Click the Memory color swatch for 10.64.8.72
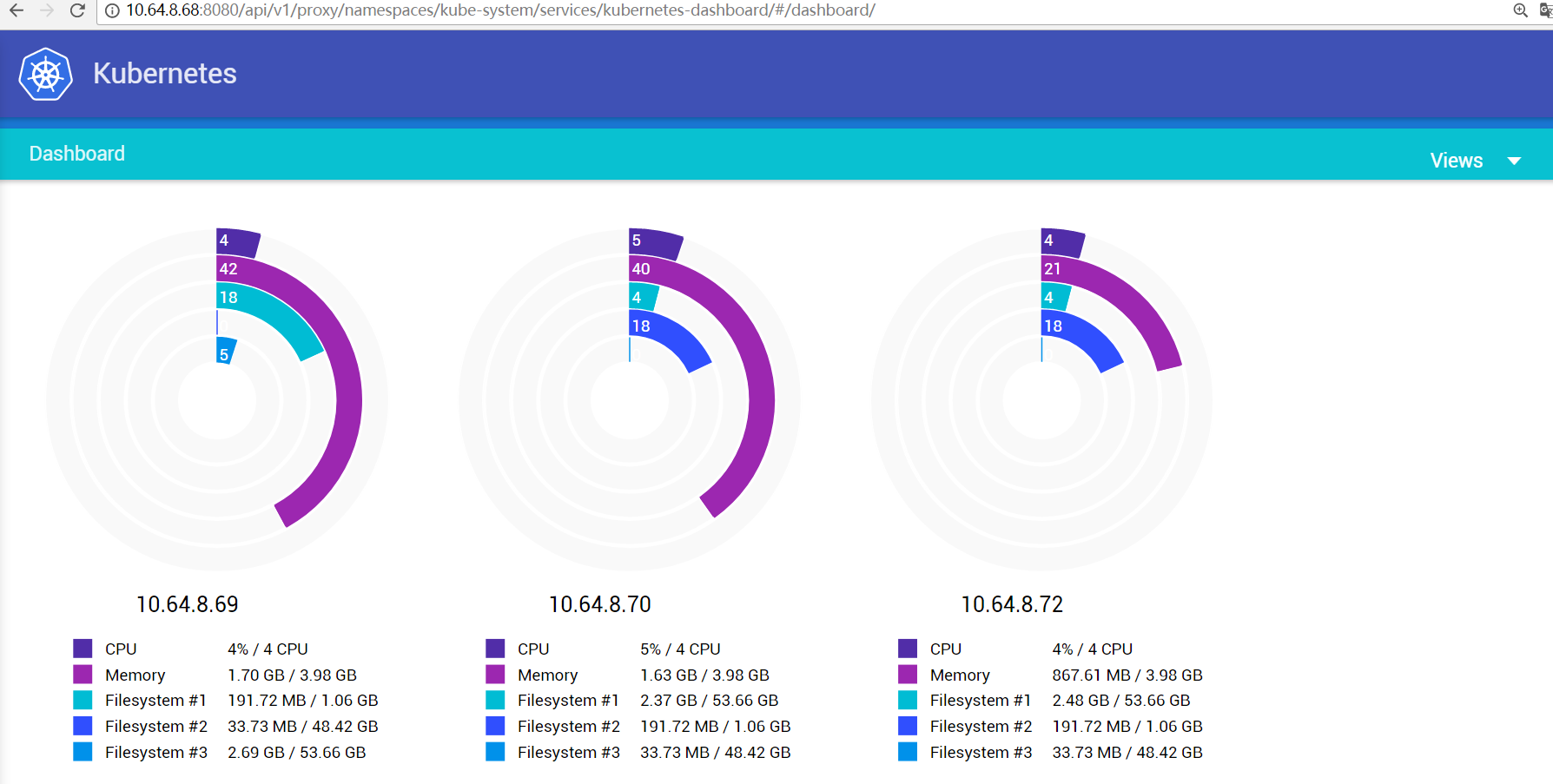Image resolution: width=1553 pixels, height=784 pixels. pyautogui.click(x=908, y=675)
